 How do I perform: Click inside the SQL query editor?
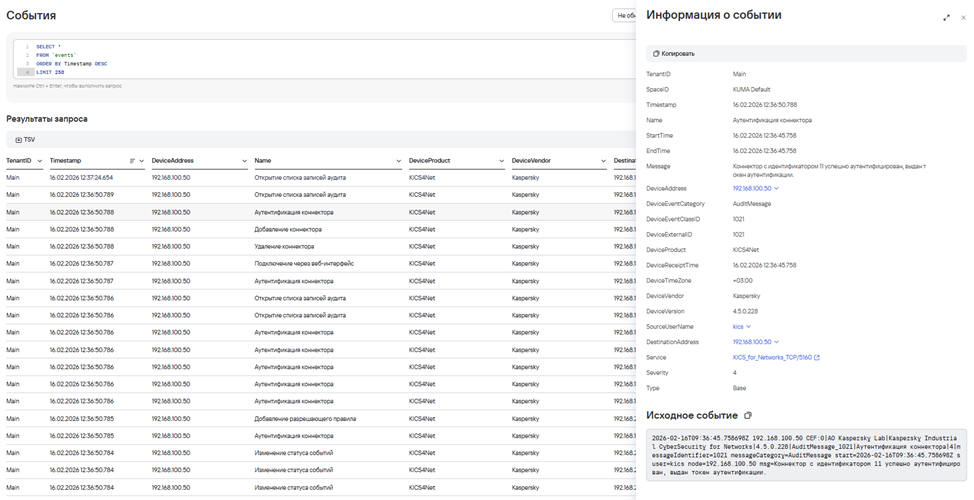tap(300, 60)
